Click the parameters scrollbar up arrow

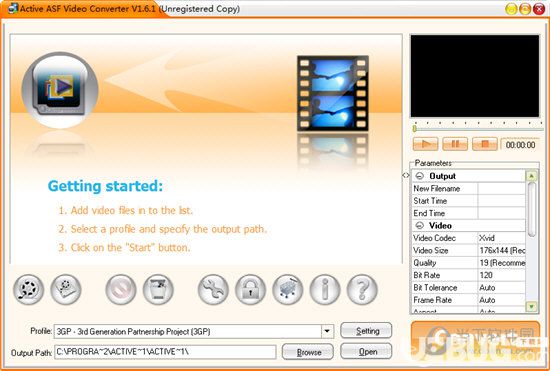click(531, 176)
